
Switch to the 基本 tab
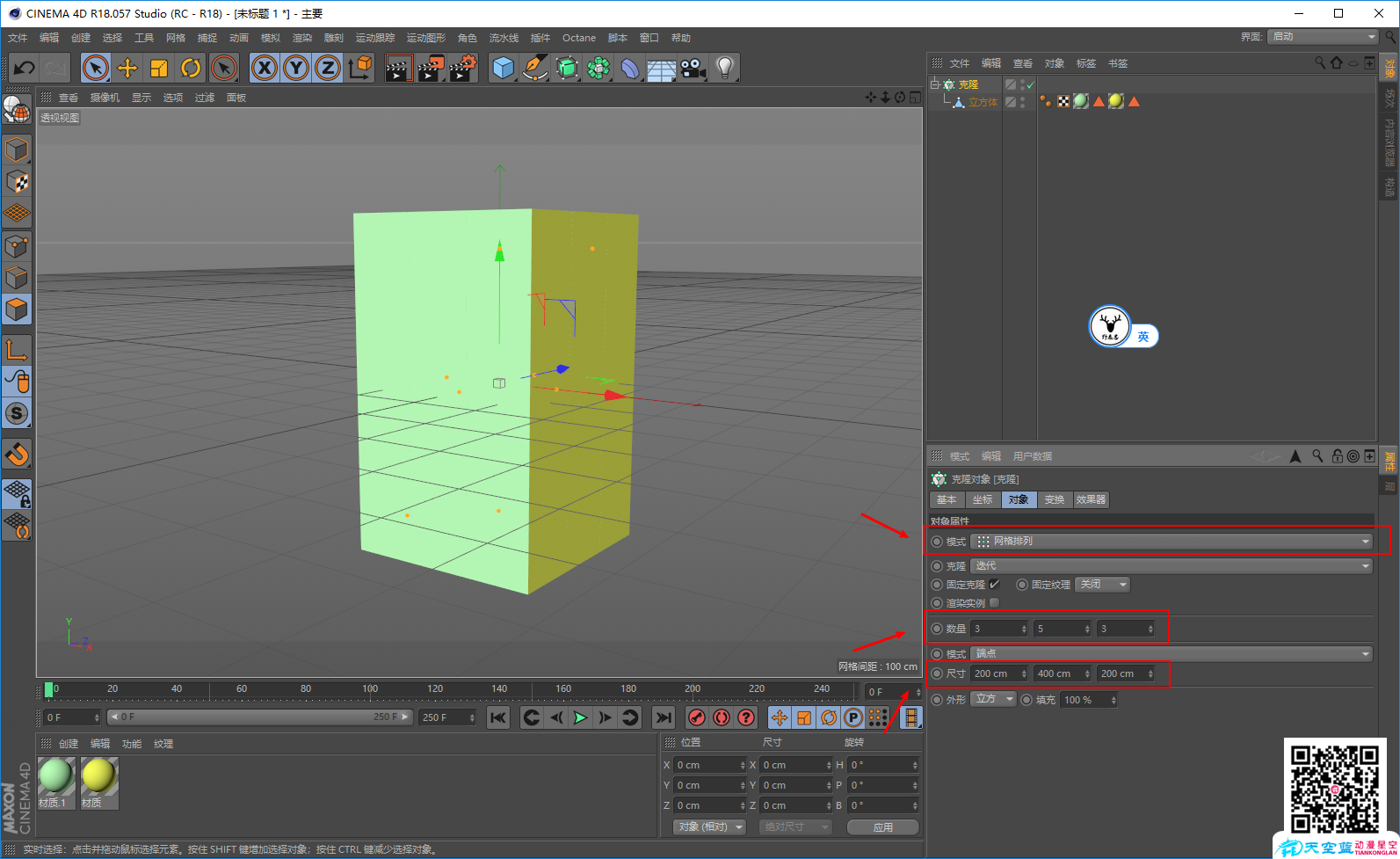[x=947, y=499]
